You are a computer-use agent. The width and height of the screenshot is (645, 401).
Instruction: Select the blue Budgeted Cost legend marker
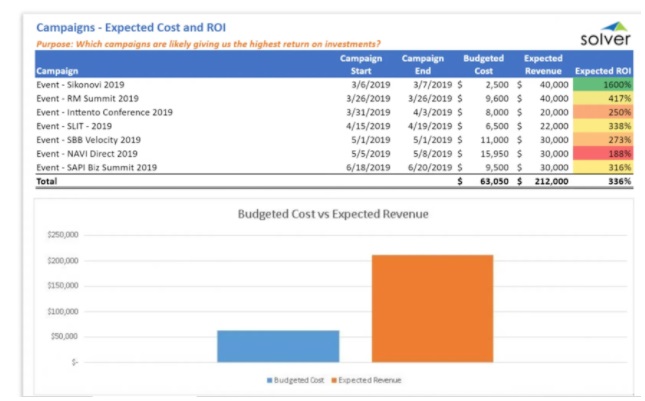pyautogui.click(x=269, y=380)
